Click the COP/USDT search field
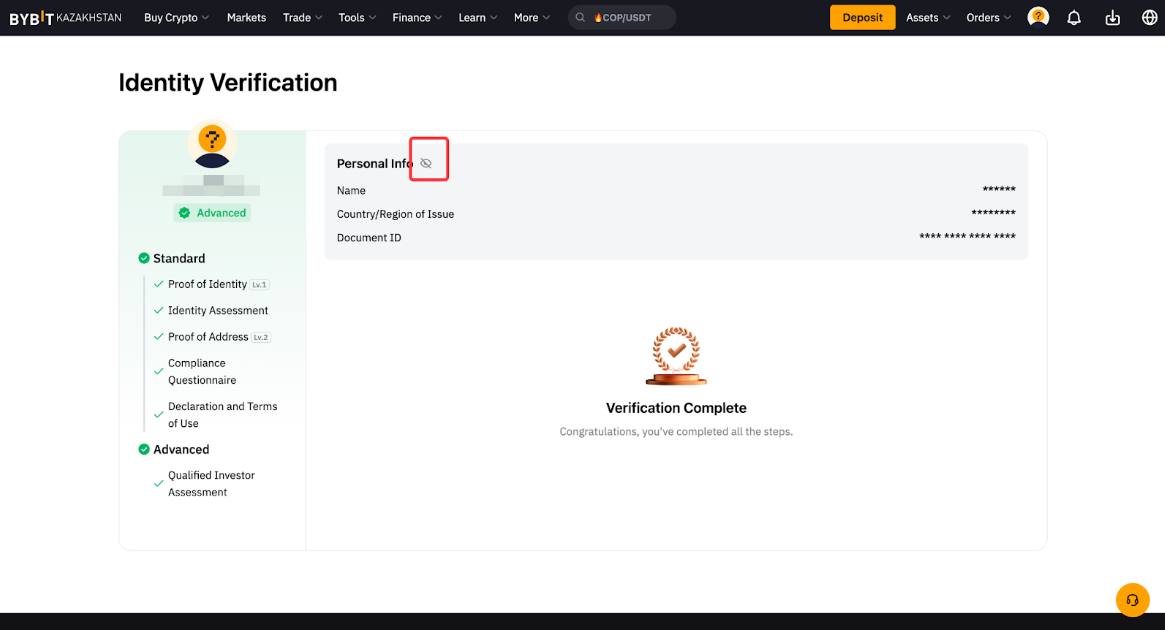The height and width of the screenshot is (630, 1165). click(630, 17)
